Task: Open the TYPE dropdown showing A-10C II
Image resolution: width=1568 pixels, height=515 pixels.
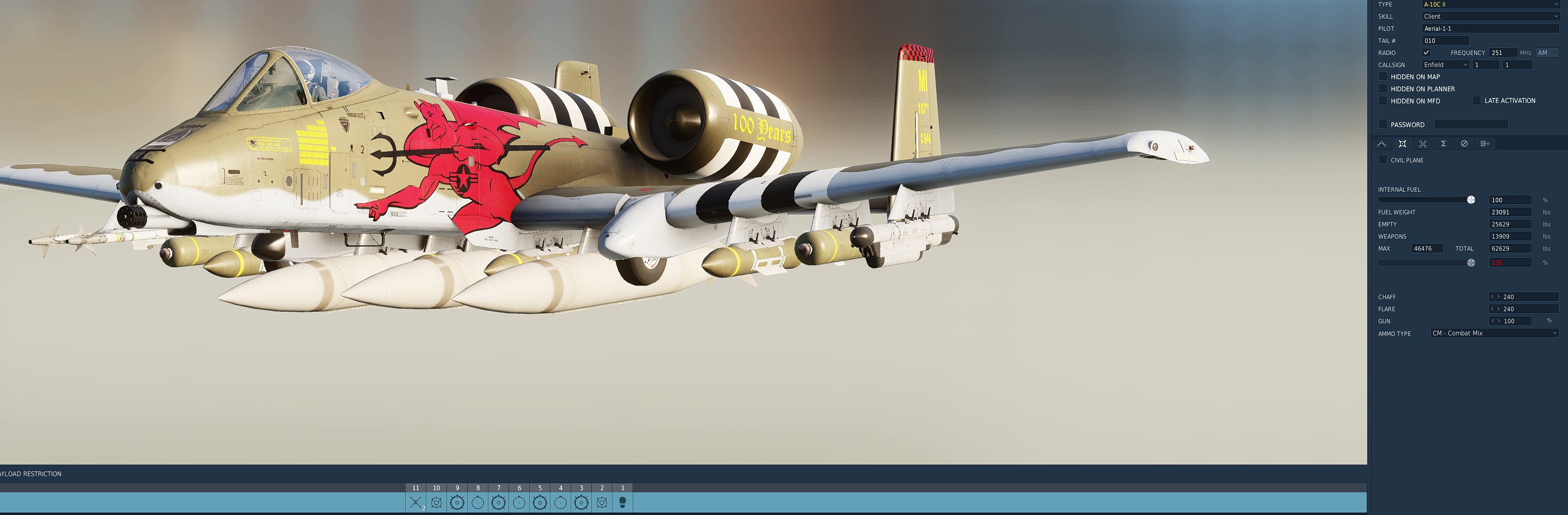Action: pyautogui.click(x=1491, y=4)
